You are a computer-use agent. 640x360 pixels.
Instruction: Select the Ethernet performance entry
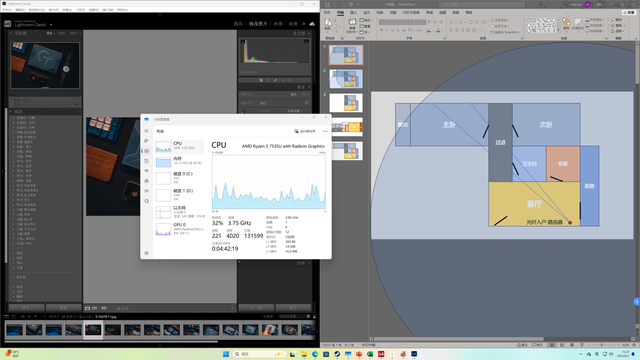[x=180, y=212]
